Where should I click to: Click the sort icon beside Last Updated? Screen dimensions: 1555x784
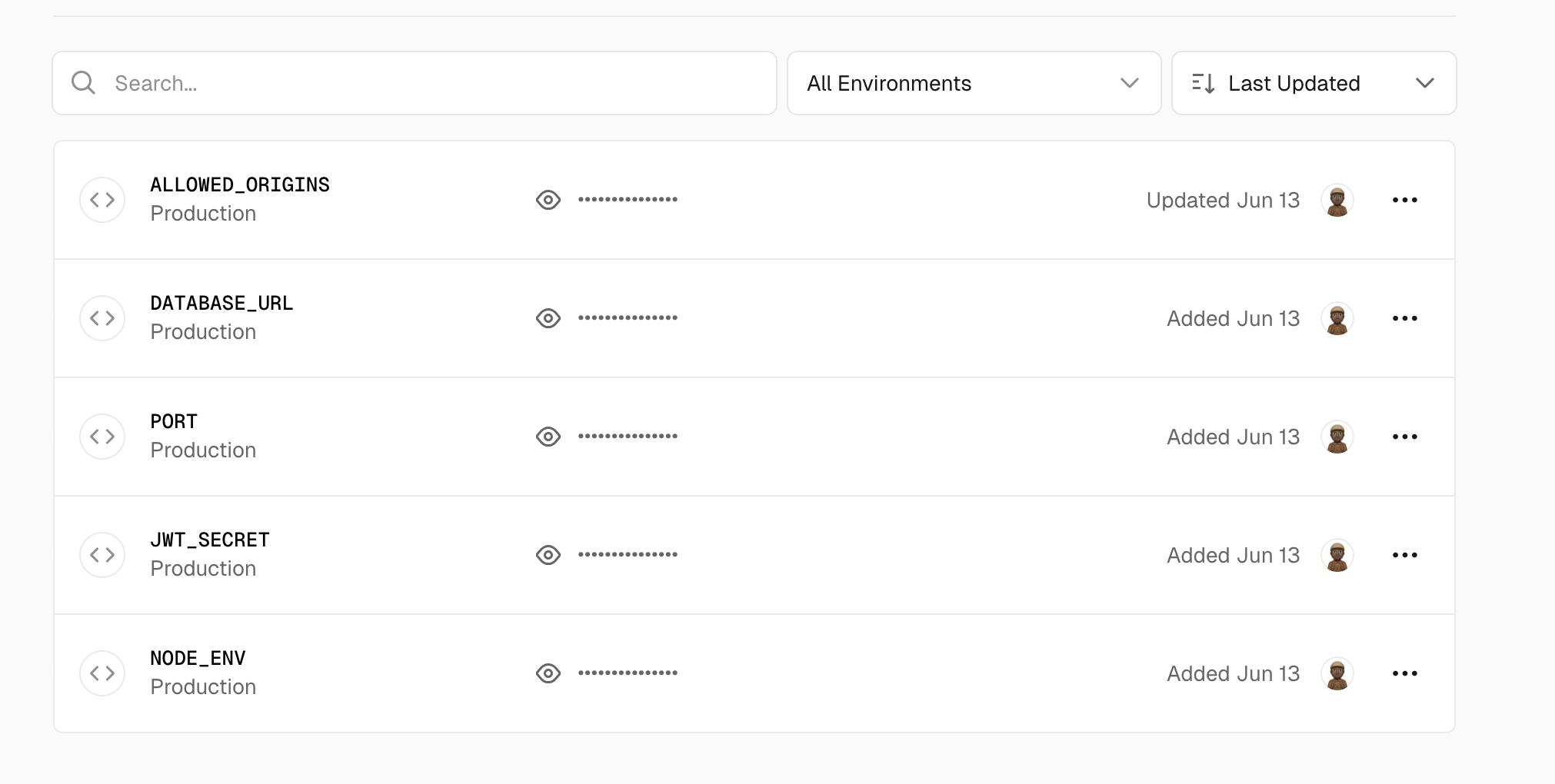pyautogui.click(x=1203, y=83)
